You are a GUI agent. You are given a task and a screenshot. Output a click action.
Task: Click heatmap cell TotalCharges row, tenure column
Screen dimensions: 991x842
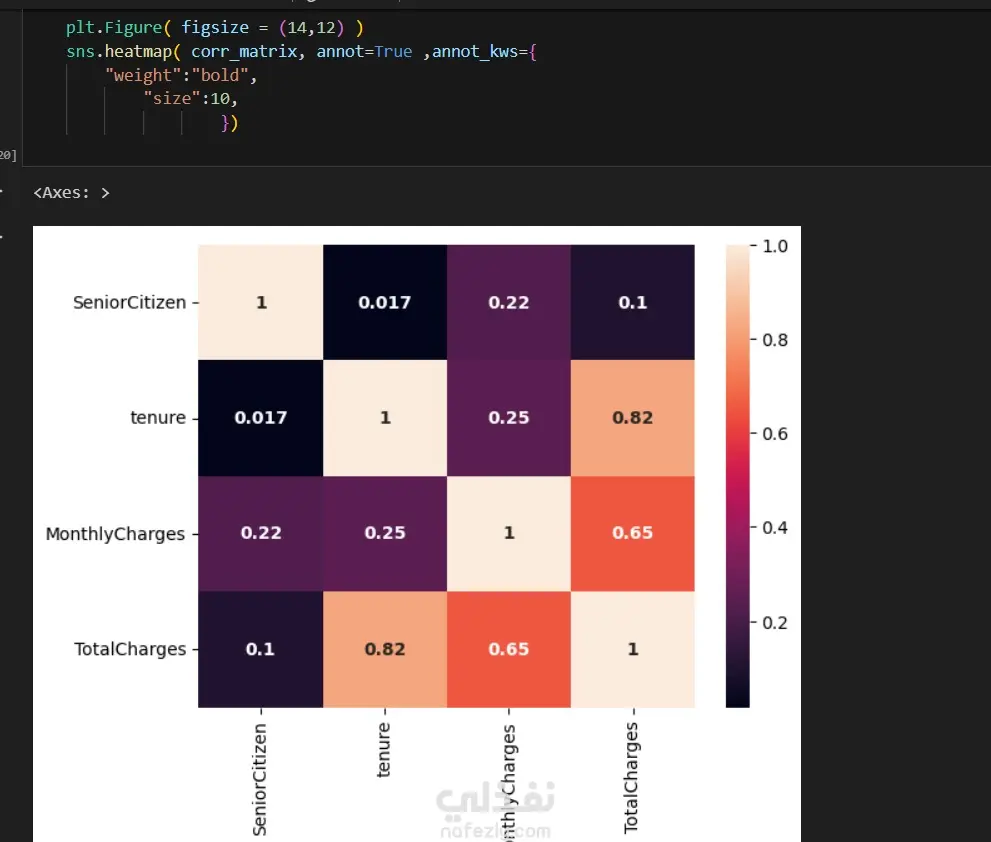click(385, 649)
